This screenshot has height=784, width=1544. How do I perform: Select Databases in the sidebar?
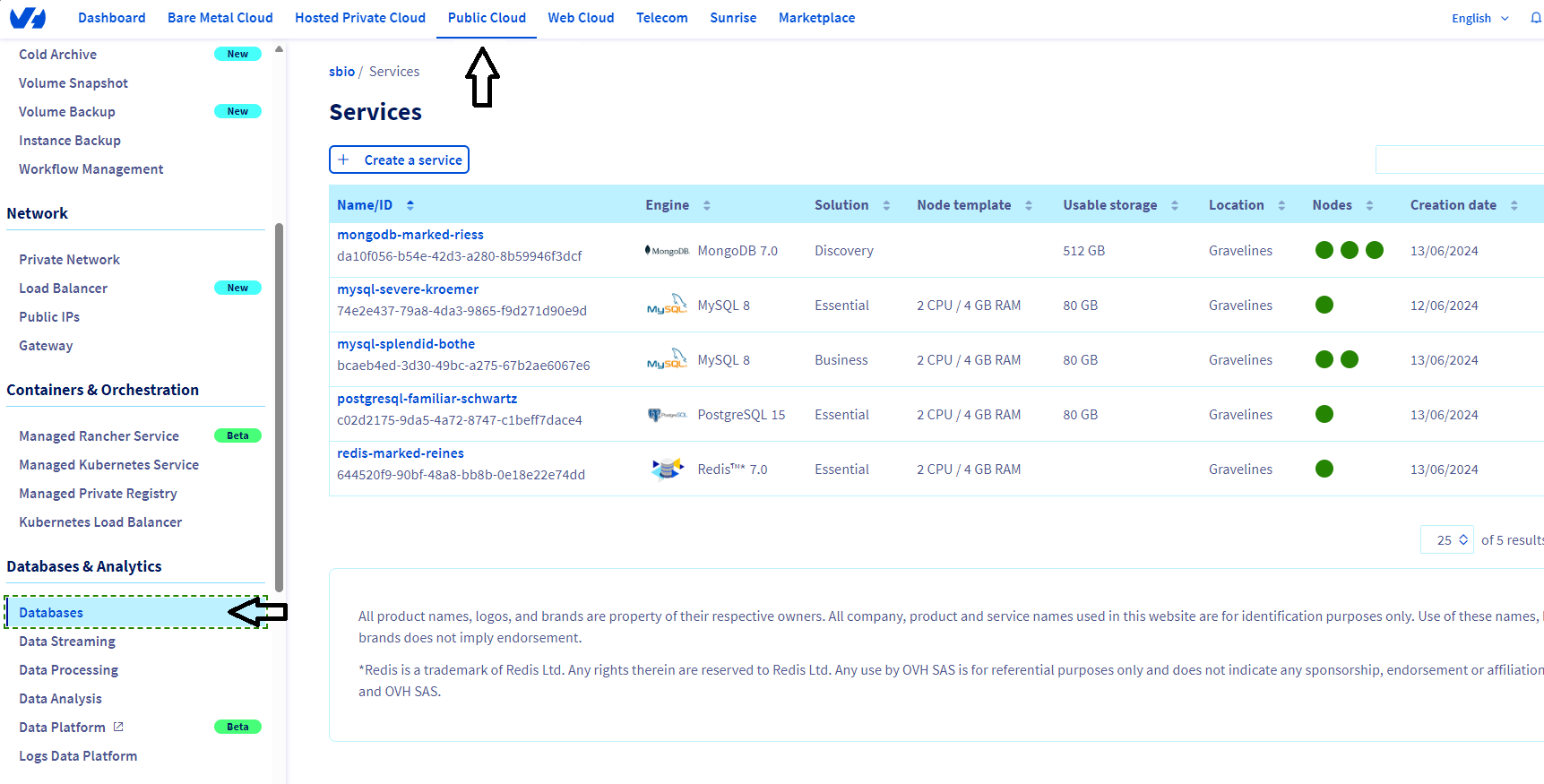(x=136, y=612)
